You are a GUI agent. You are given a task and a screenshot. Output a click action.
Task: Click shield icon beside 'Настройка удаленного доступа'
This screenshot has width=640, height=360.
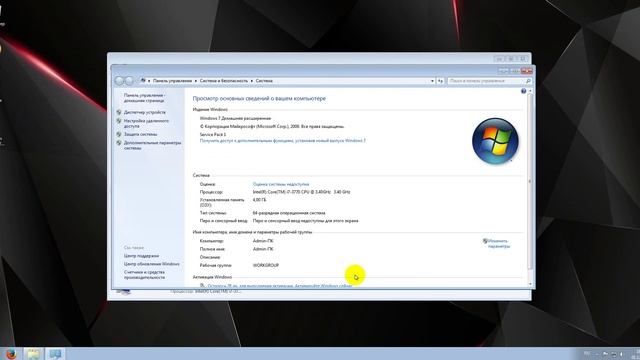tap(119, 121)
